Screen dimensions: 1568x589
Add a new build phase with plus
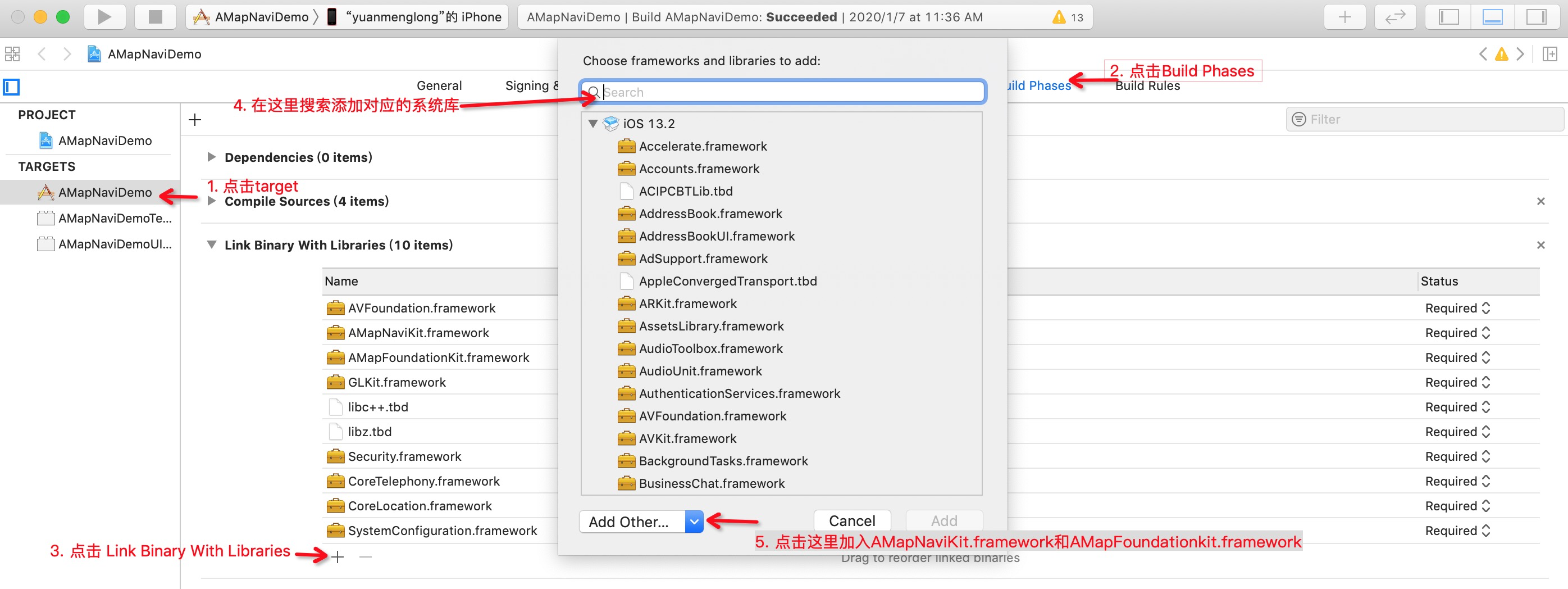pos(195,120)
